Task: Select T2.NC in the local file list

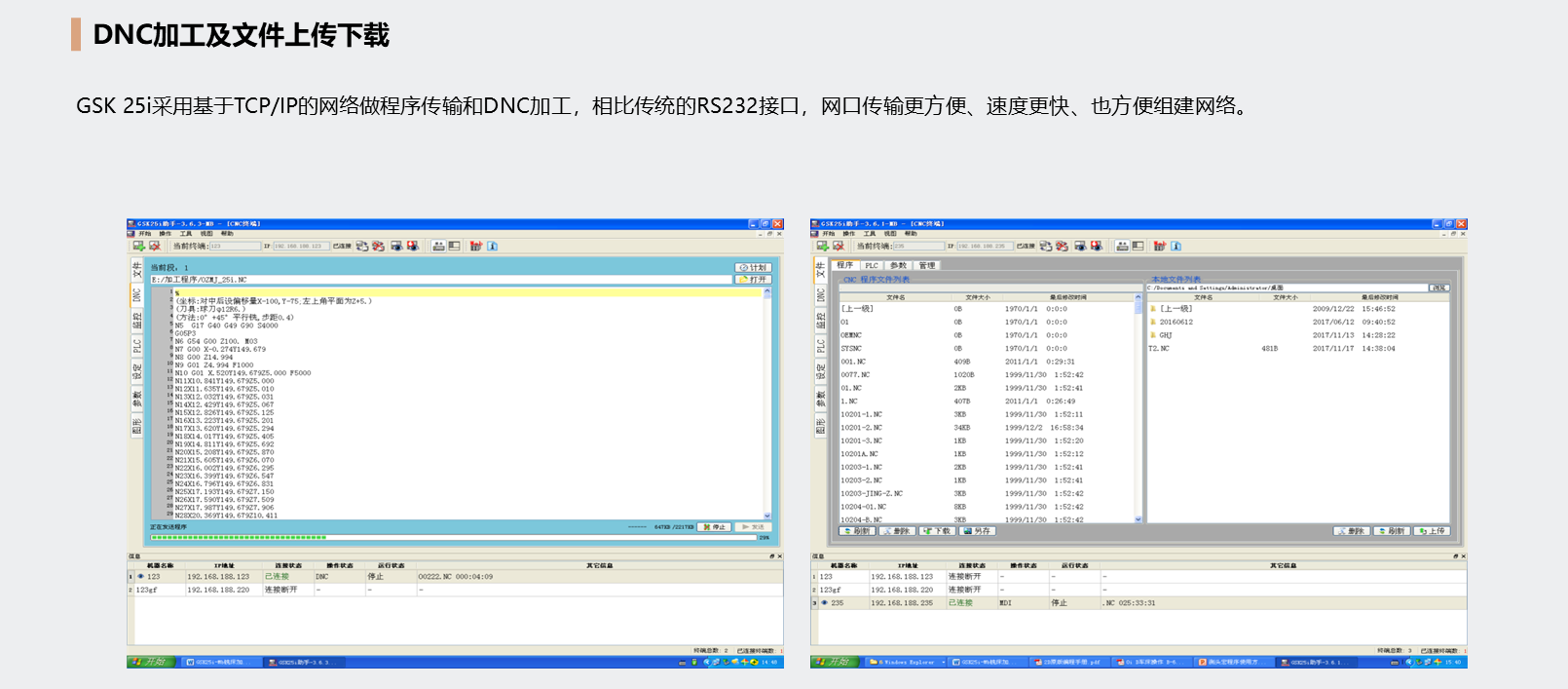Action: 1159,348
